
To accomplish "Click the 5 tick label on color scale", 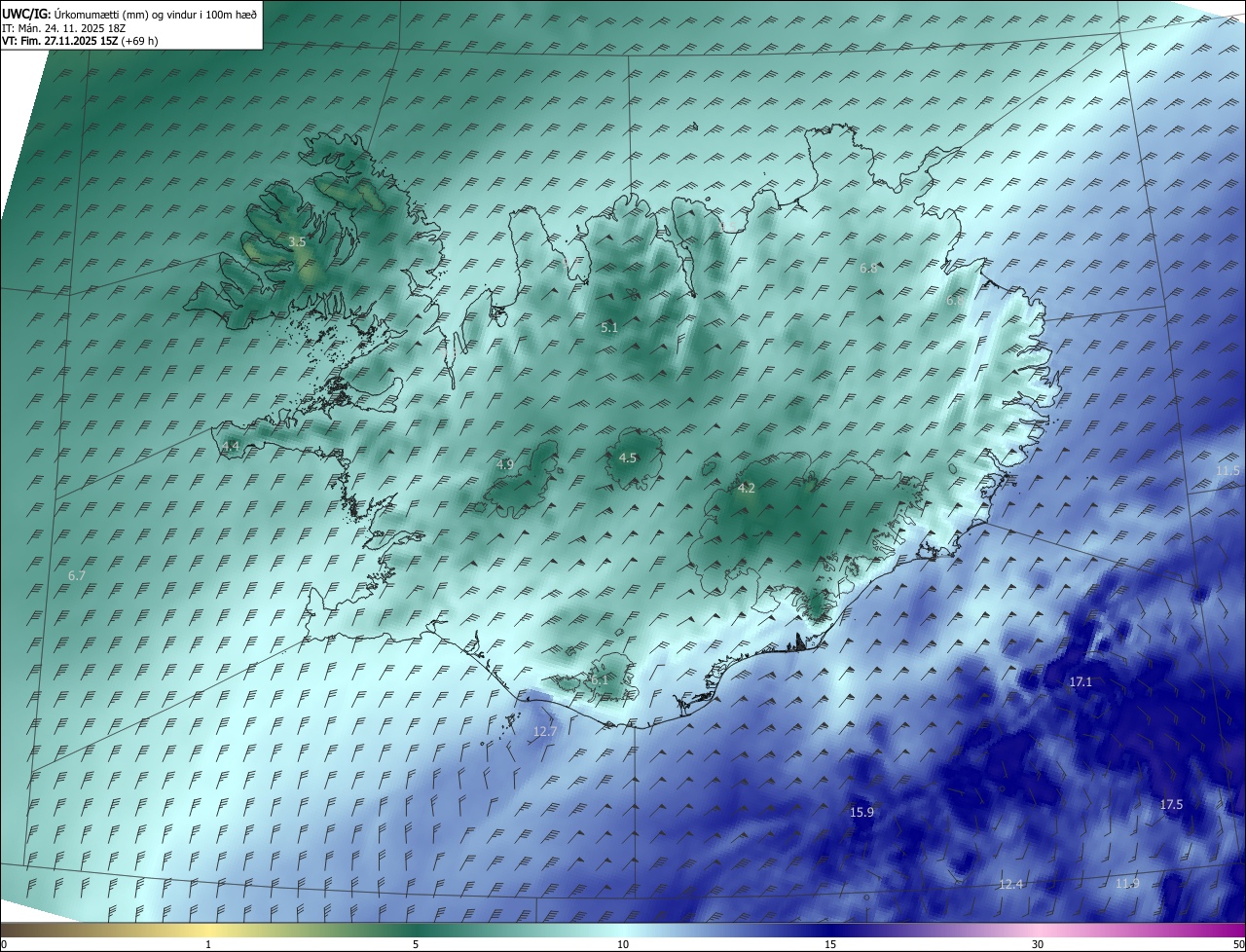I will coord(416,944).
